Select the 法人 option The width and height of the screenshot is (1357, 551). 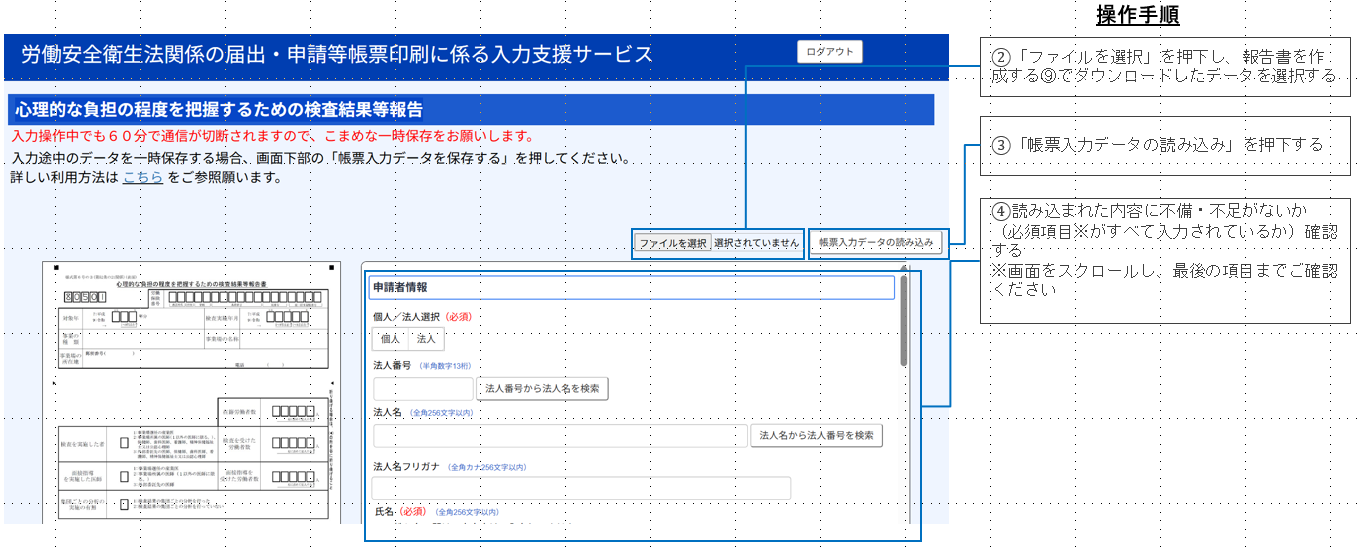[x=426, y=339]
